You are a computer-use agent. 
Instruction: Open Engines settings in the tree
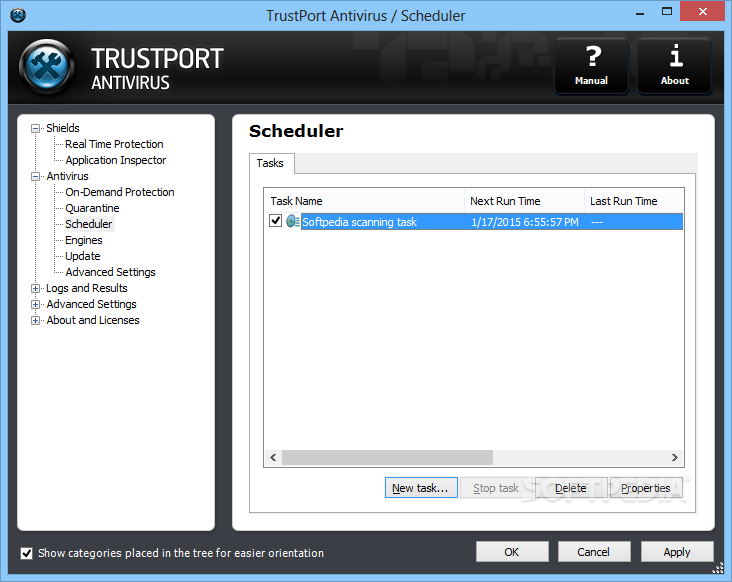[84, 240]
